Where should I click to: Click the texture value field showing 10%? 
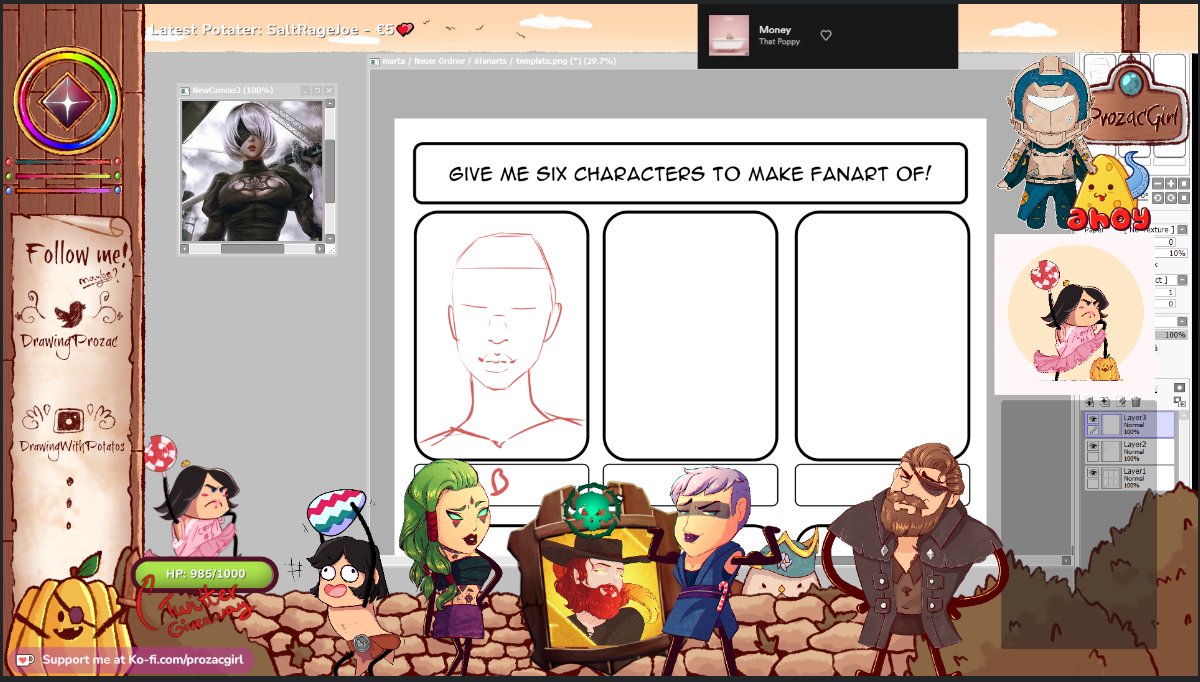pyautogui.click(x=1170, y=253)
